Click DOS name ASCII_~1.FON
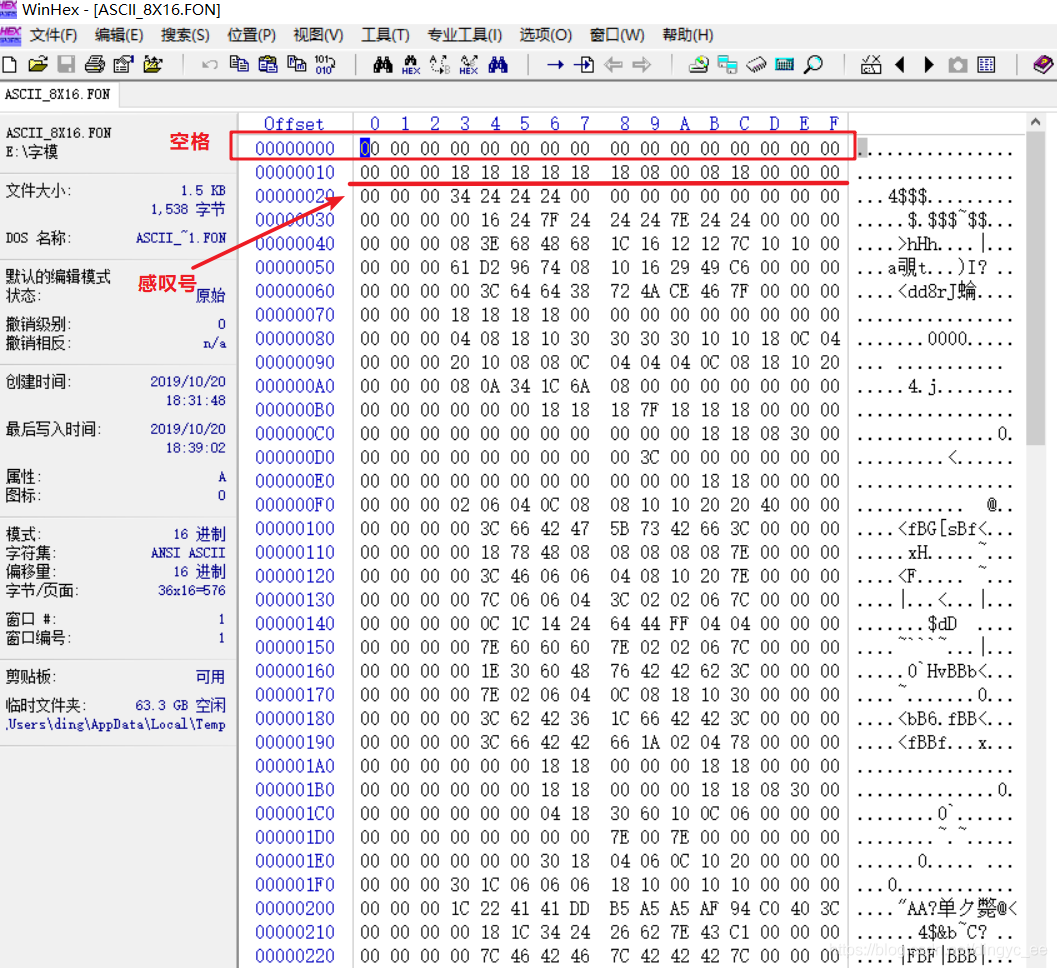Screen dimensions: 1057x968 pyautogui.click(x=181, y=238)
